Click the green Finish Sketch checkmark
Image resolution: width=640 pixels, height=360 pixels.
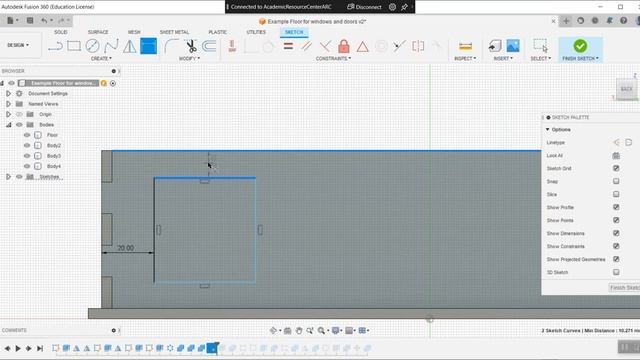tap(580, 46)
